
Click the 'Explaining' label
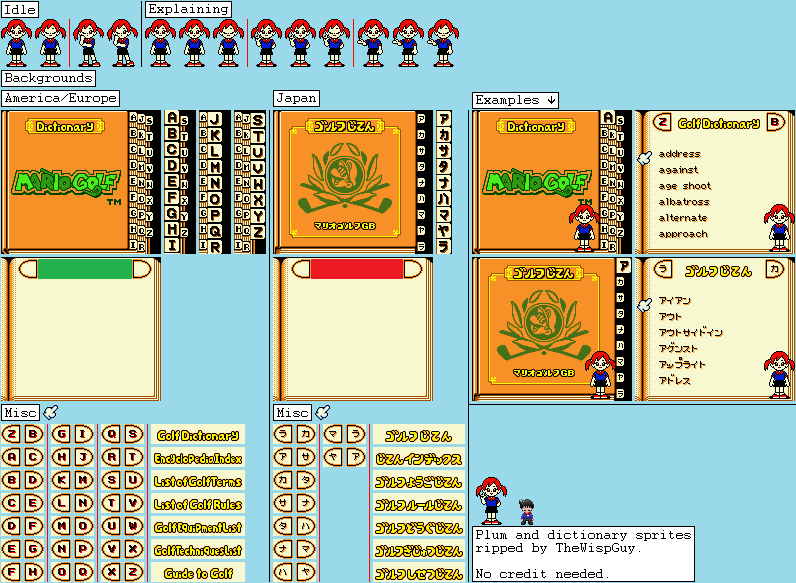[x=188, y=9]
